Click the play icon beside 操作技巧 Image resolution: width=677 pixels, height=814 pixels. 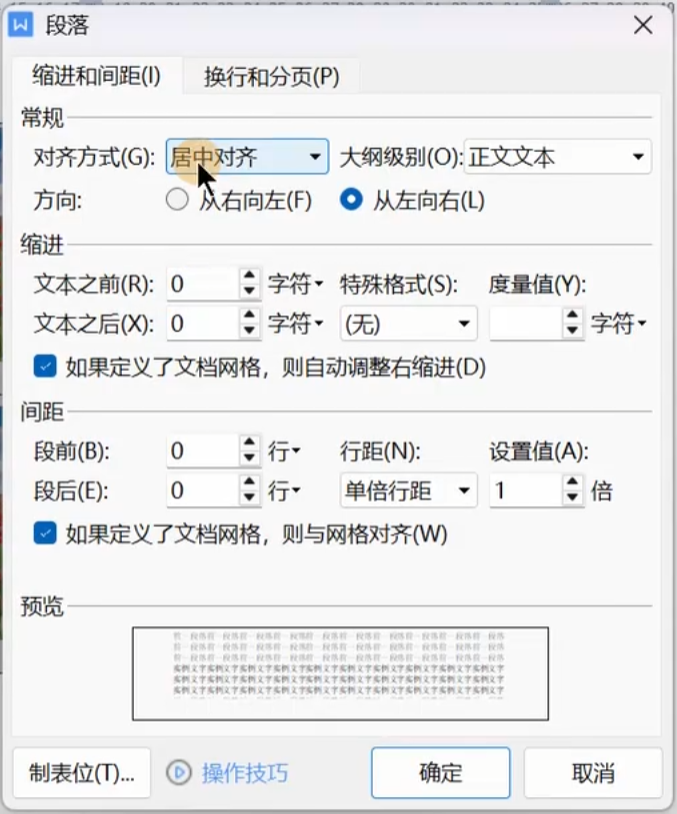(179, 772)
